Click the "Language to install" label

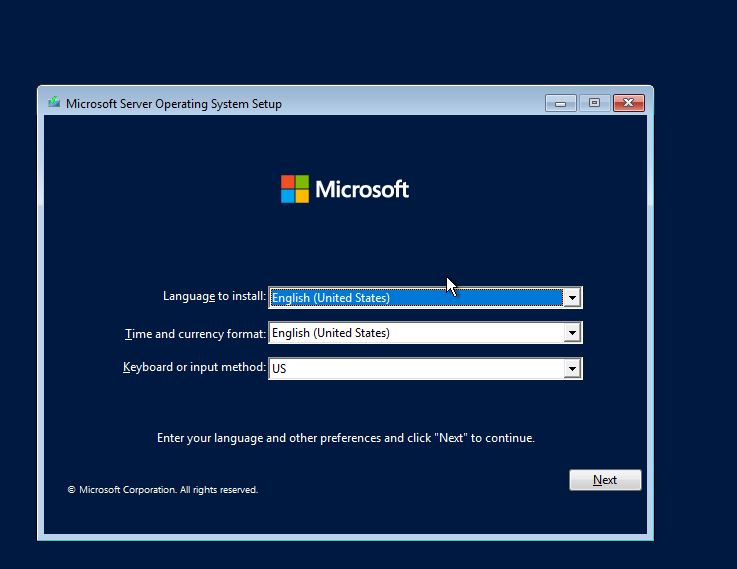point(214,297)
